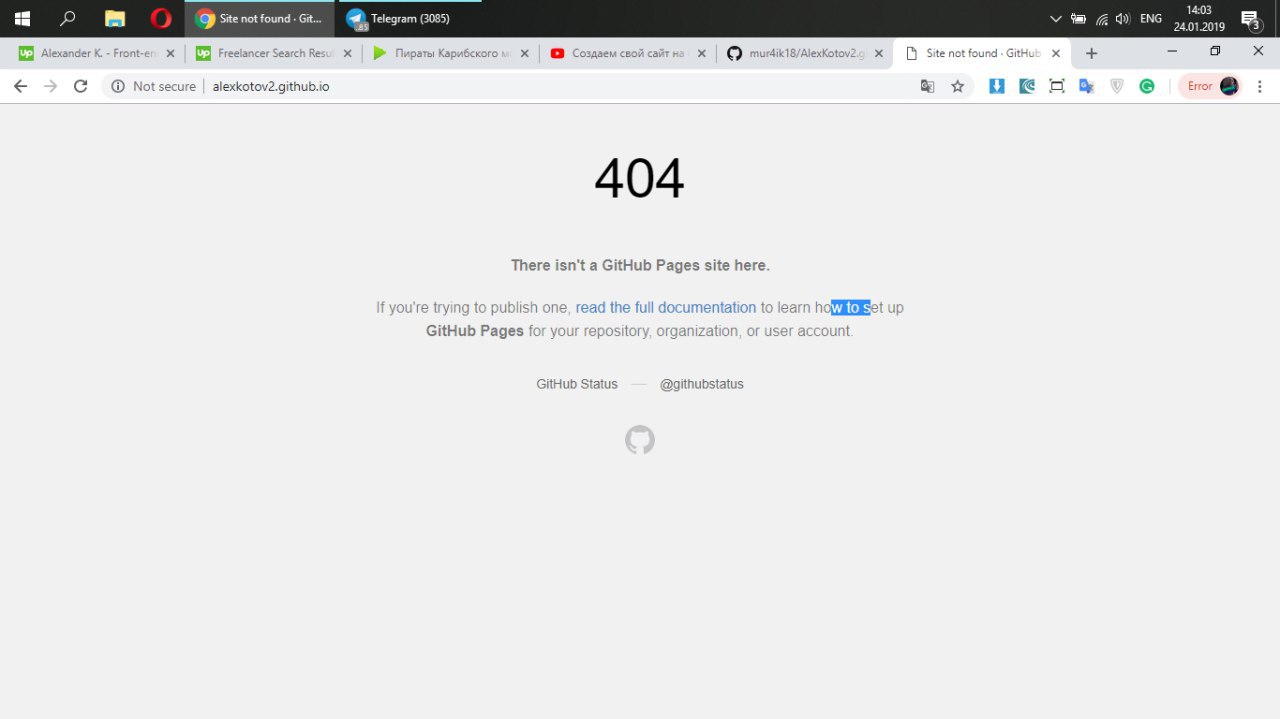Image resolution: width=1280 pixels, height=719 pixels.
Task: Select the Site not found GitHub tab
Action: click(983, 53)
